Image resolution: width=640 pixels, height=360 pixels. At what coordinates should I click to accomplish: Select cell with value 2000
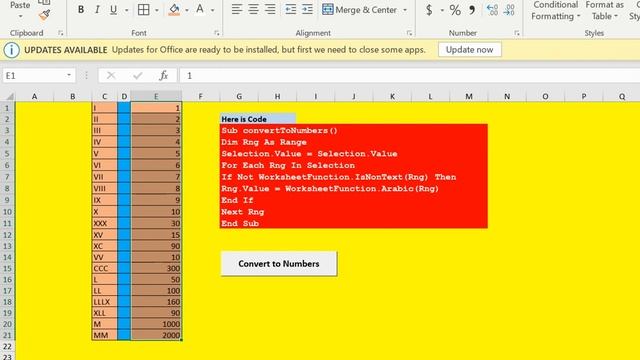point(156,335)
